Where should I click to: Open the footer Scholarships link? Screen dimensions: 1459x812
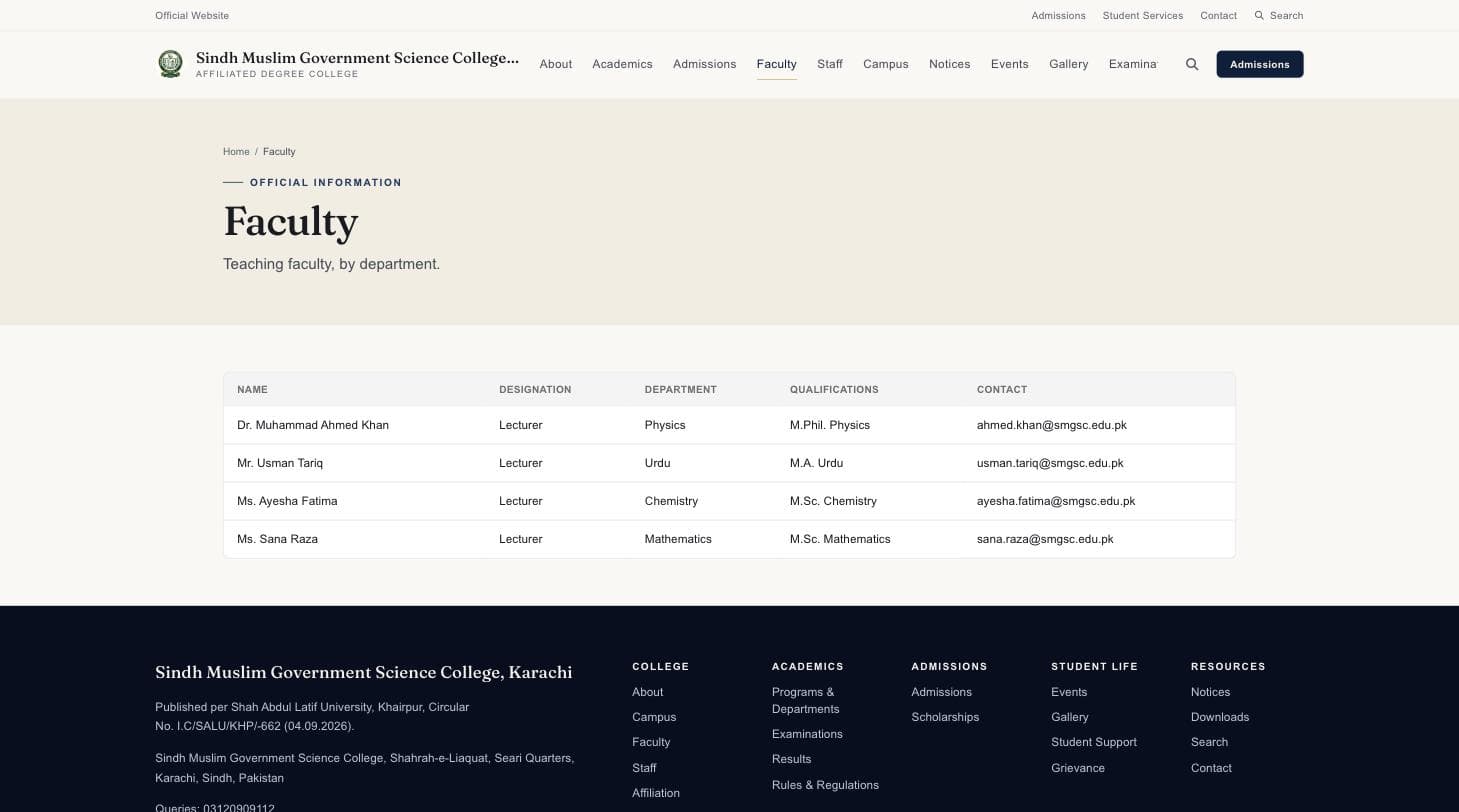[945, 717]
